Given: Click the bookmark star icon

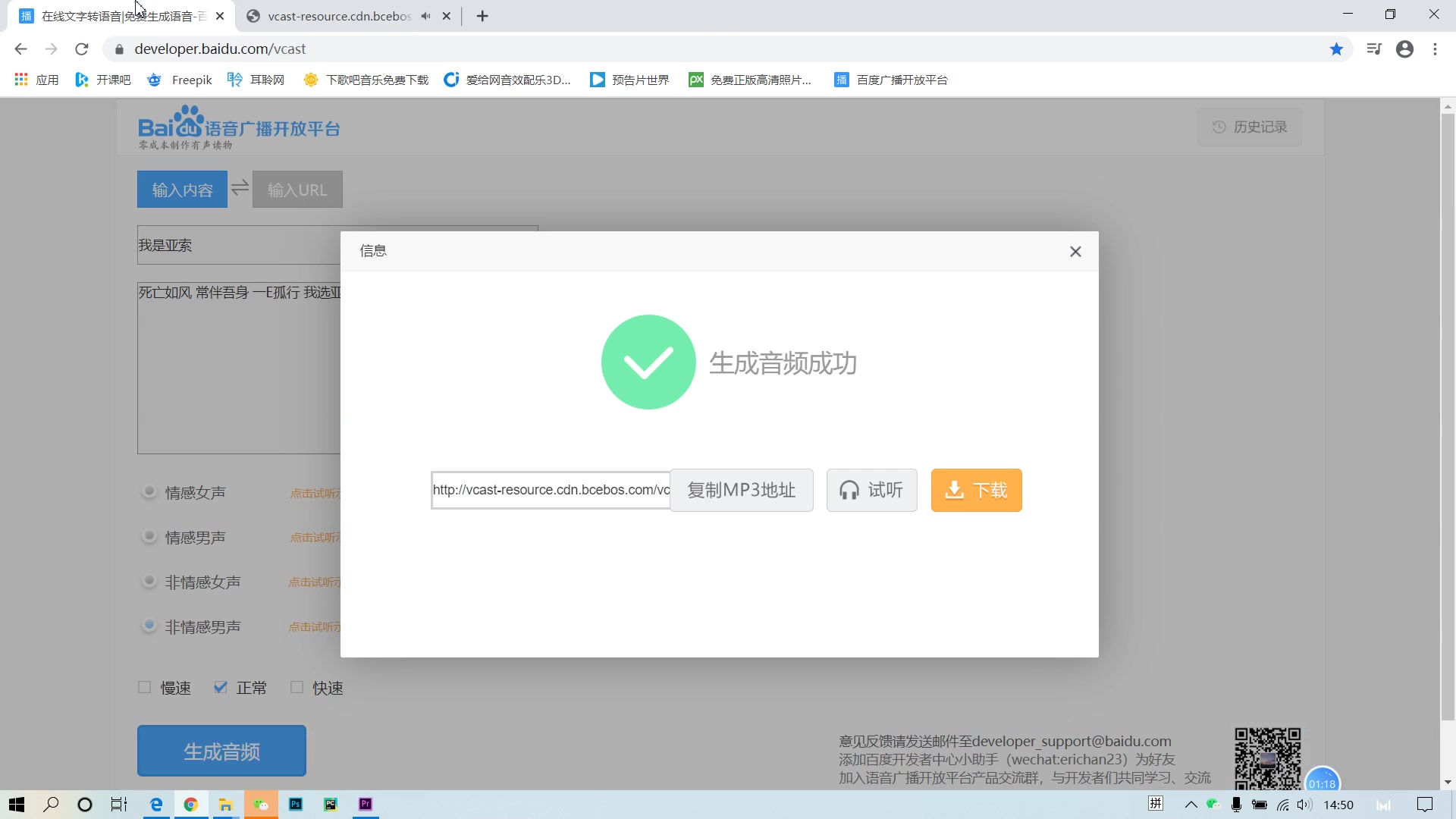Looking at the screenshot, I should [x=1336, y=49].
